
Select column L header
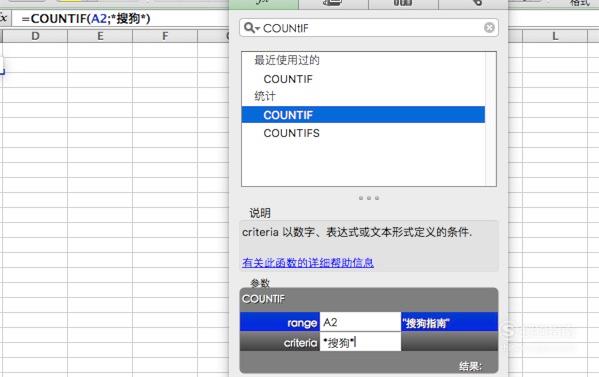point(555,36)
